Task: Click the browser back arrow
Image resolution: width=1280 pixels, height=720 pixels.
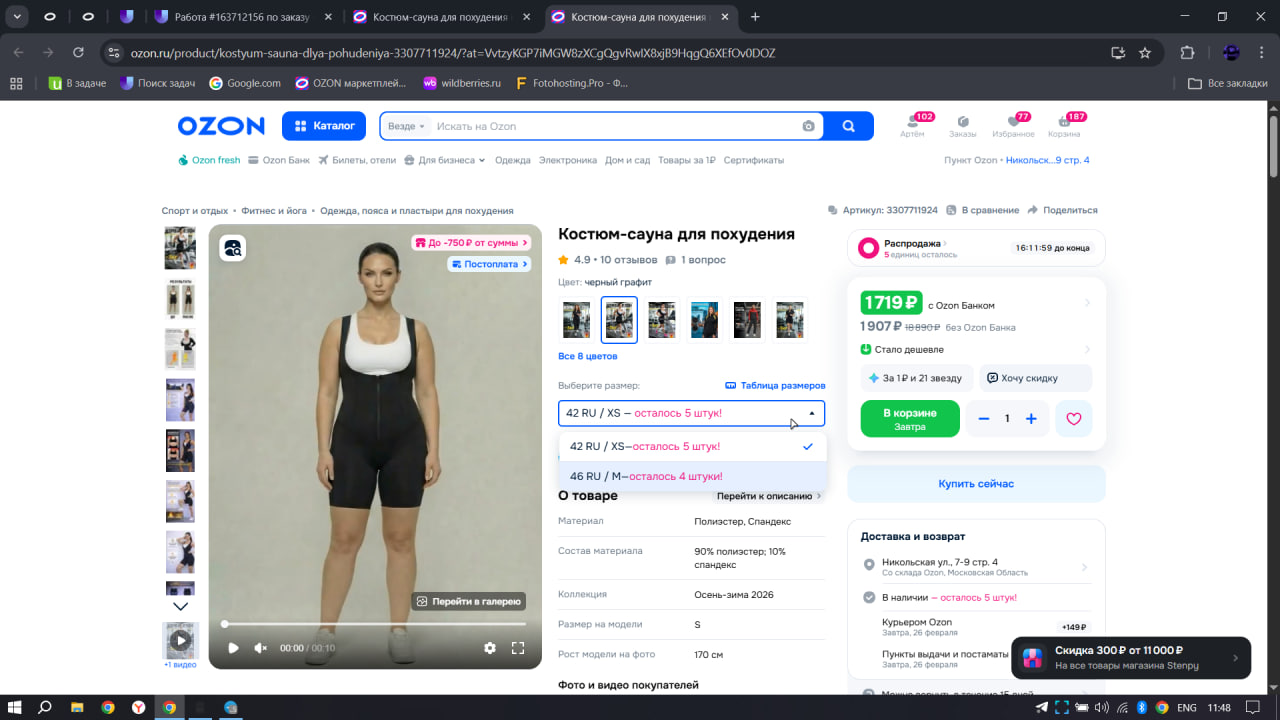Action: click(x=19, y=53)
